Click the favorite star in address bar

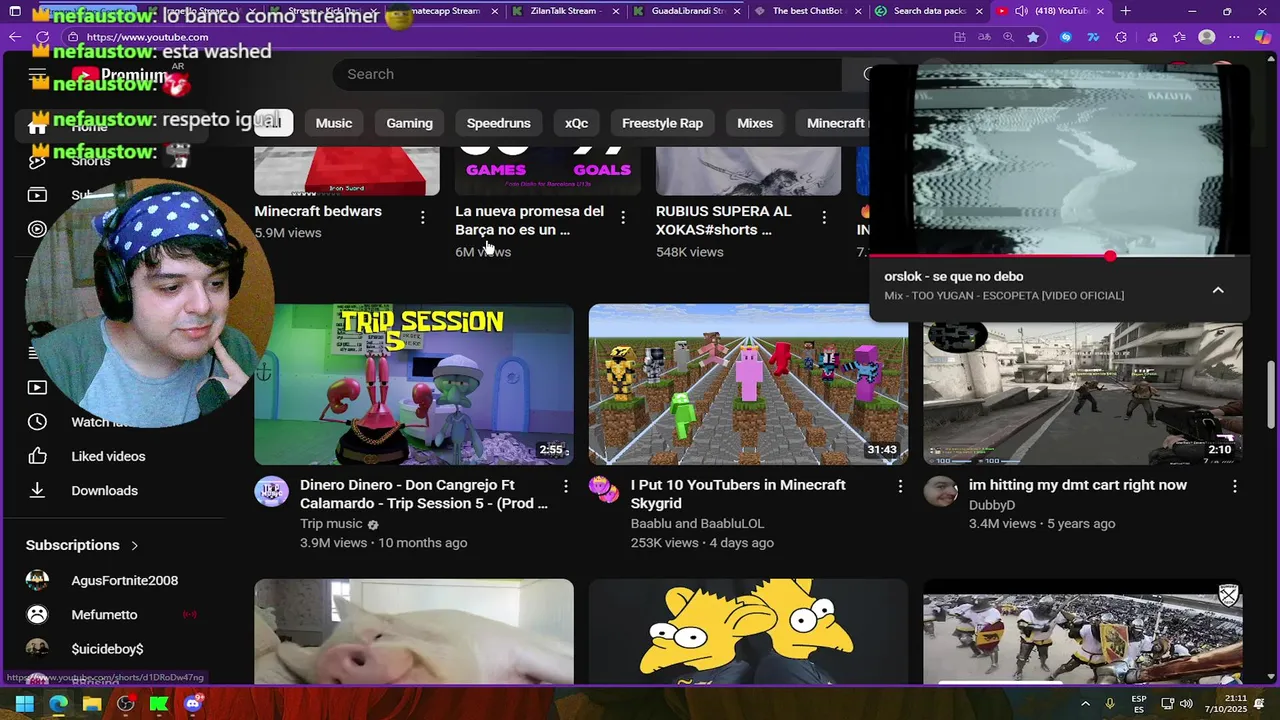(1033, 37)
